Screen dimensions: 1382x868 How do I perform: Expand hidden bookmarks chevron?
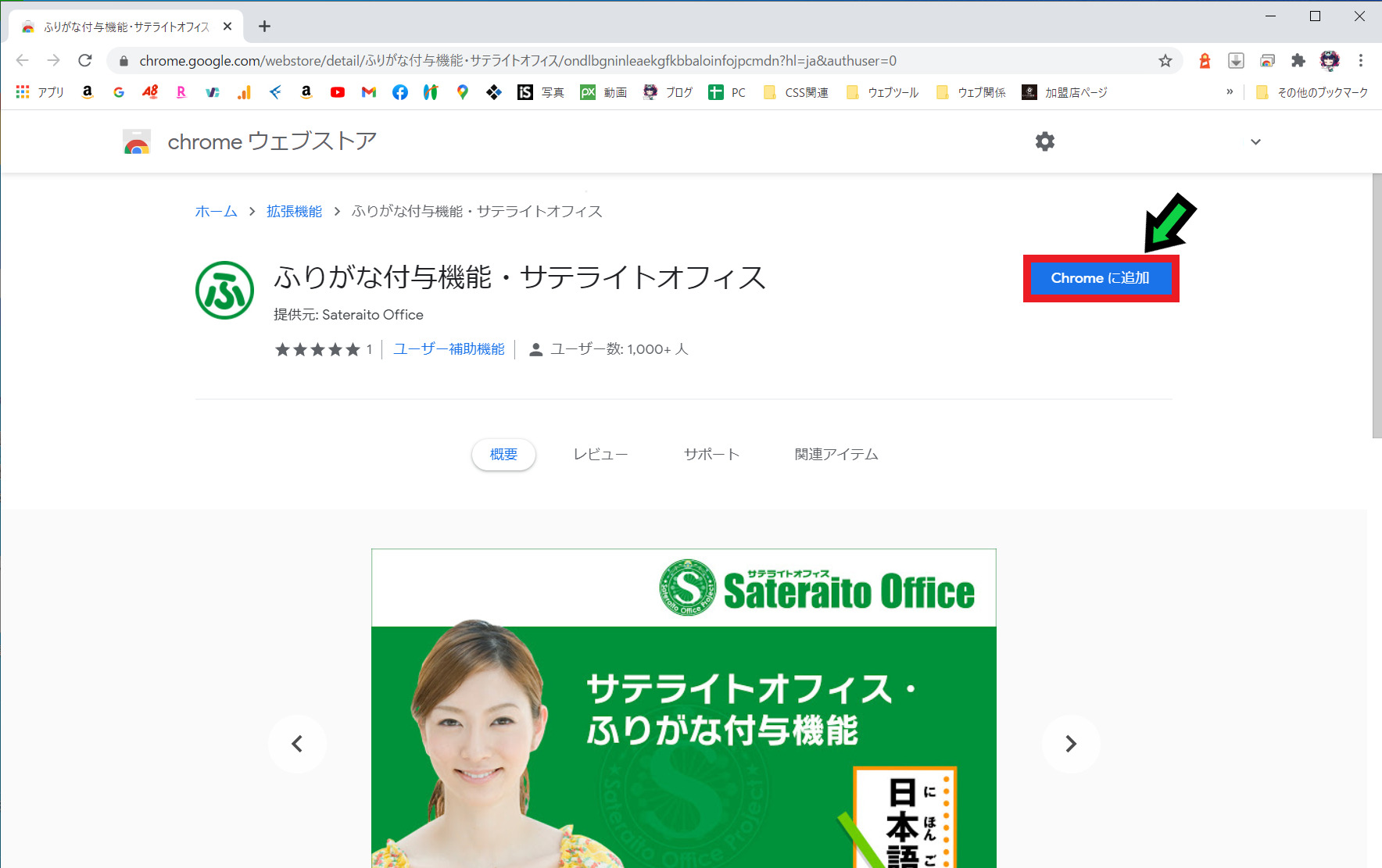[1230, 92]
